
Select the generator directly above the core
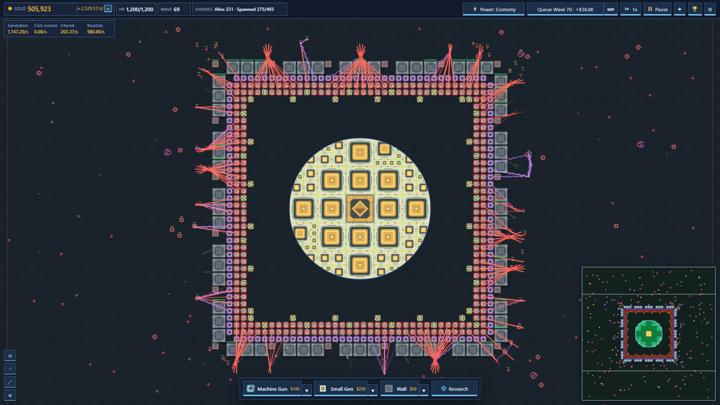pyautogui.click(x=360, y=180)
